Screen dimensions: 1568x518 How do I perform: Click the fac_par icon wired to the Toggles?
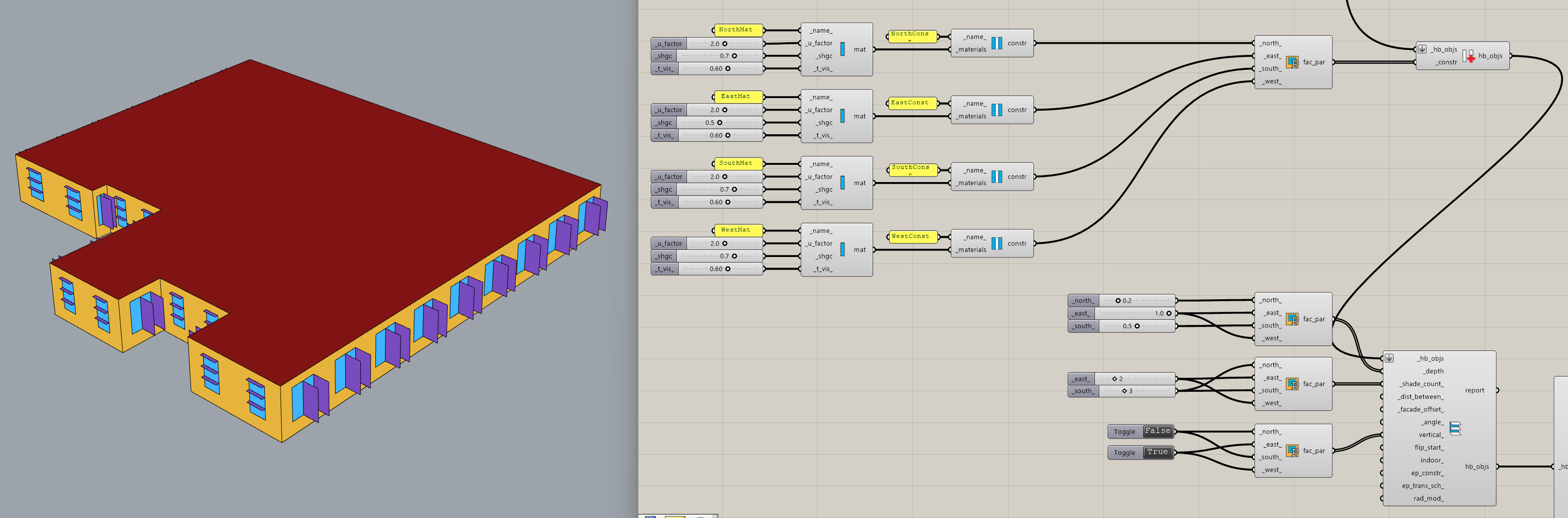tap(1292, 451)
